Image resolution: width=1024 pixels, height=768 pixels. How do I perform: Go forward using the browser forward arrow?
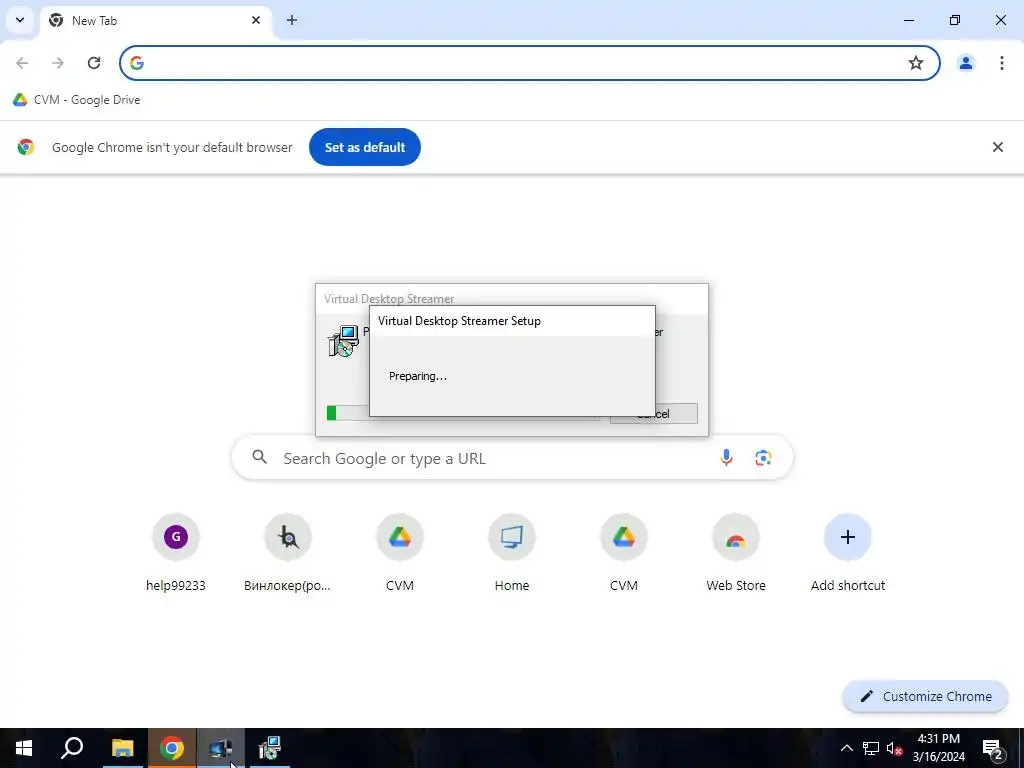pyautogui.click(x=58, y=63)
